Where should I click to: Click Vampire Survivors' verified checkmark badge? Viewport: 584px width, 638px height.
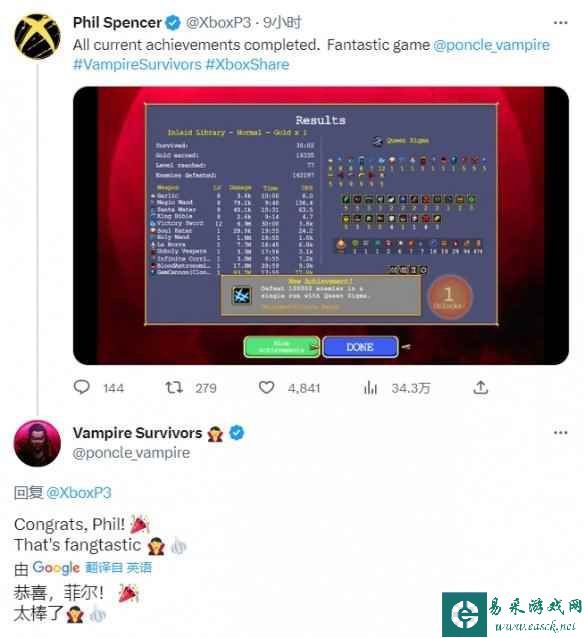tap(237, 433)
